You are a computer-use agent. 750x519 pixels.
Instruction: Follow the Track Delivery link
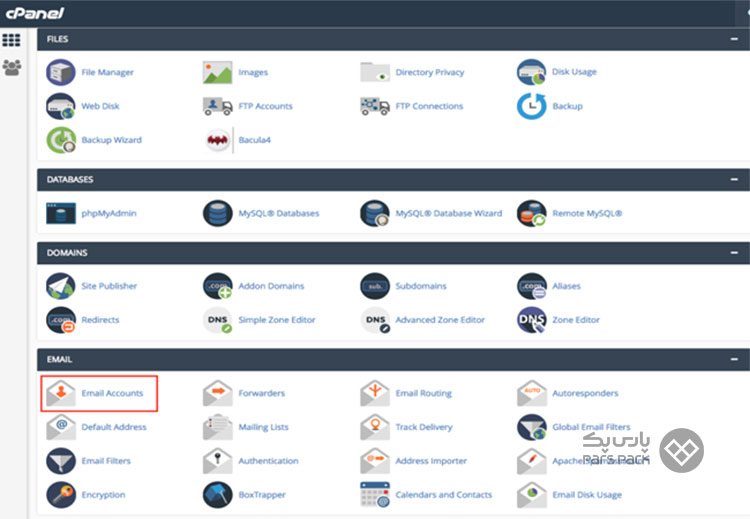coord(424,427)
